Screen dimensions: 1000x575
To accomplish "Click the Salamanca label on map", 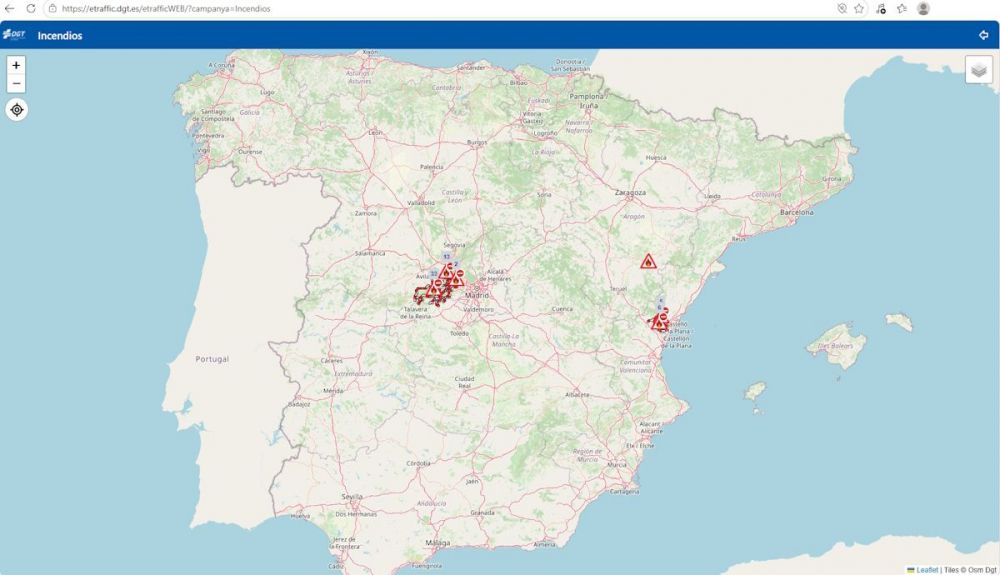I will coord(370,253).
